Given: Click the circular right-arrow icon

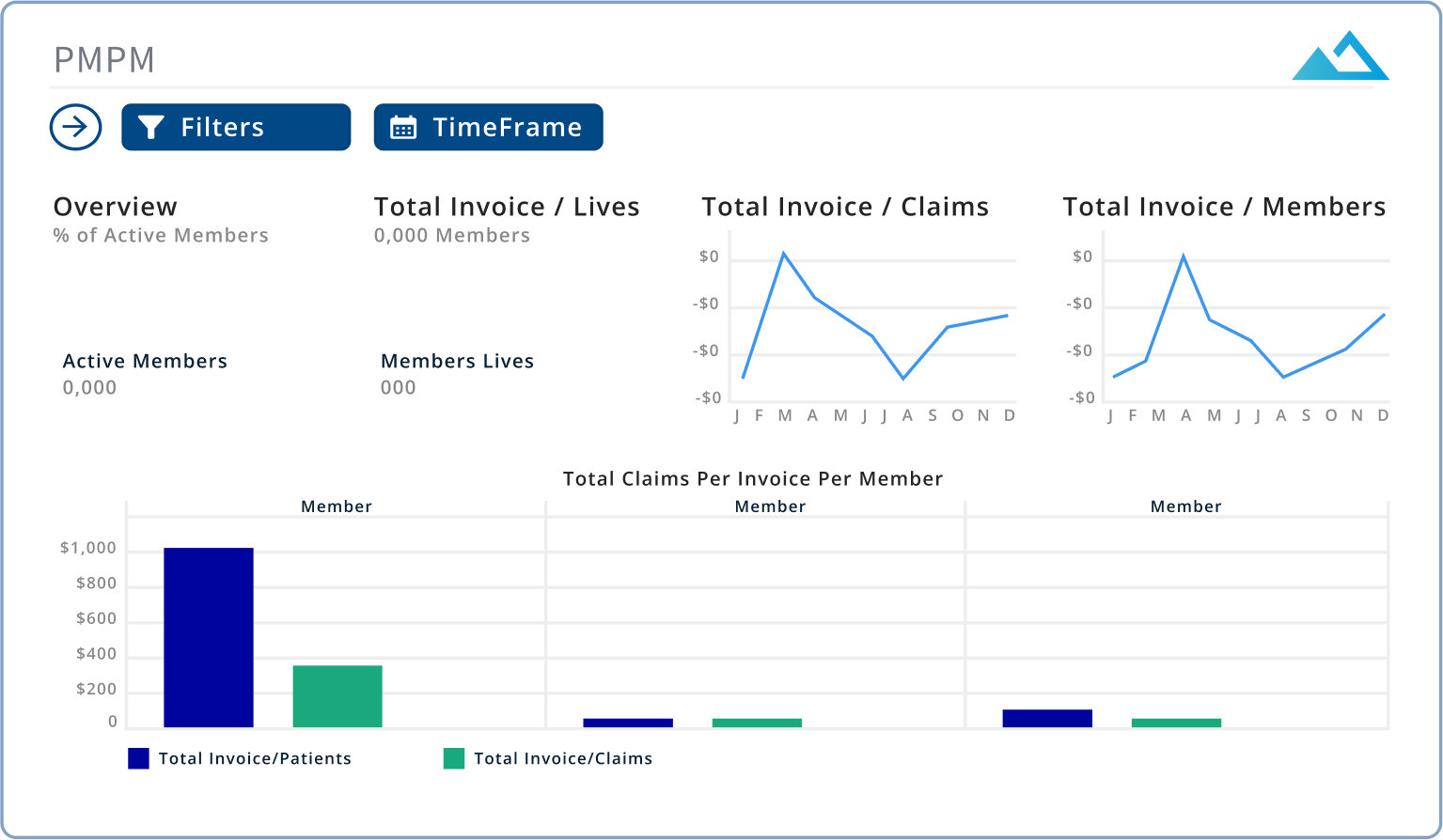Looking at the screenshot, I should 75,127.
